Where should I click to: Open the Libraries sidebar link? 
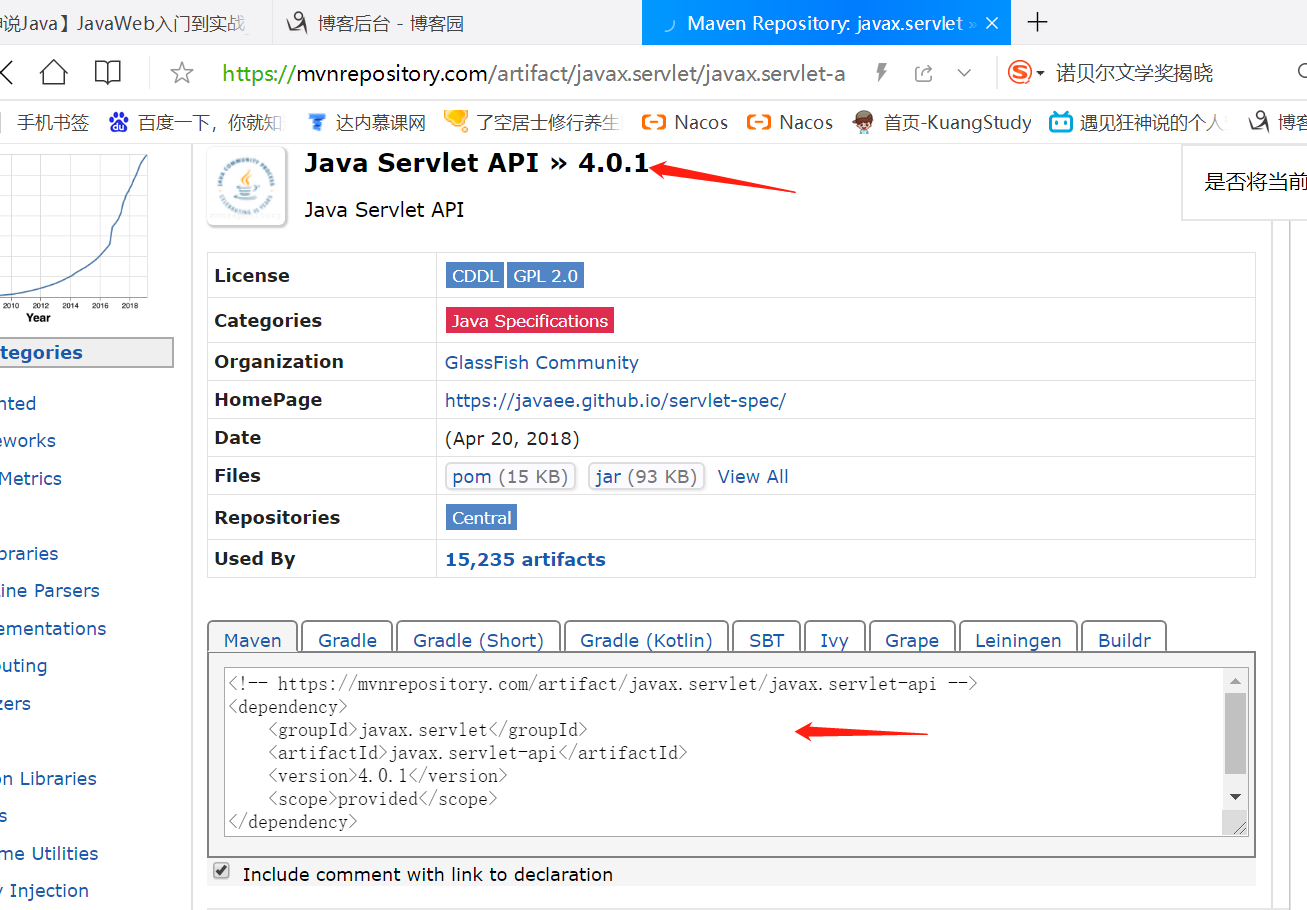pos(29,554)
